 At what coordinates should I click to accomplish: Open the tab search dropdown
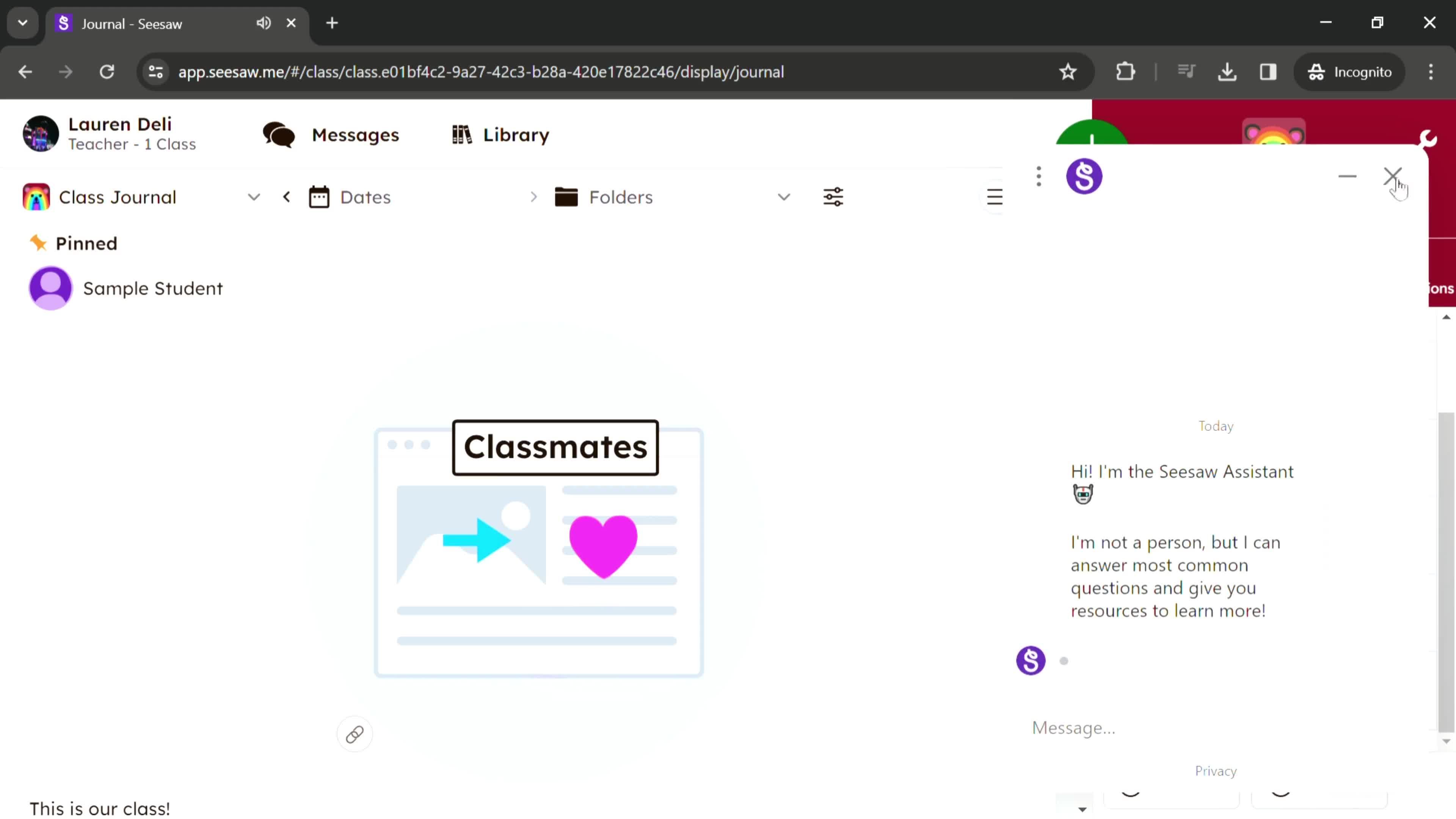23,23
